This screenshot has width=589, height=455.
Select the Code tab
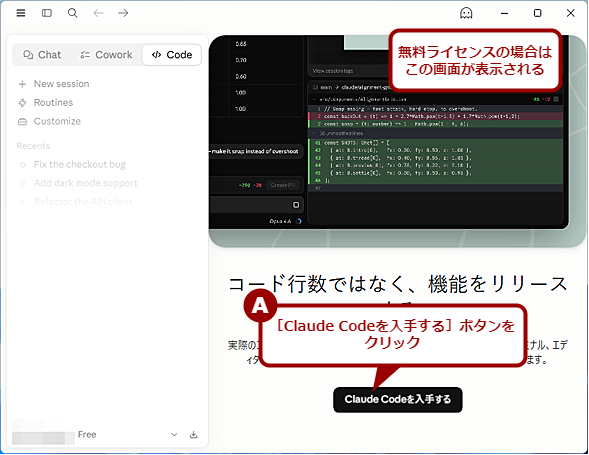[172, 55]
